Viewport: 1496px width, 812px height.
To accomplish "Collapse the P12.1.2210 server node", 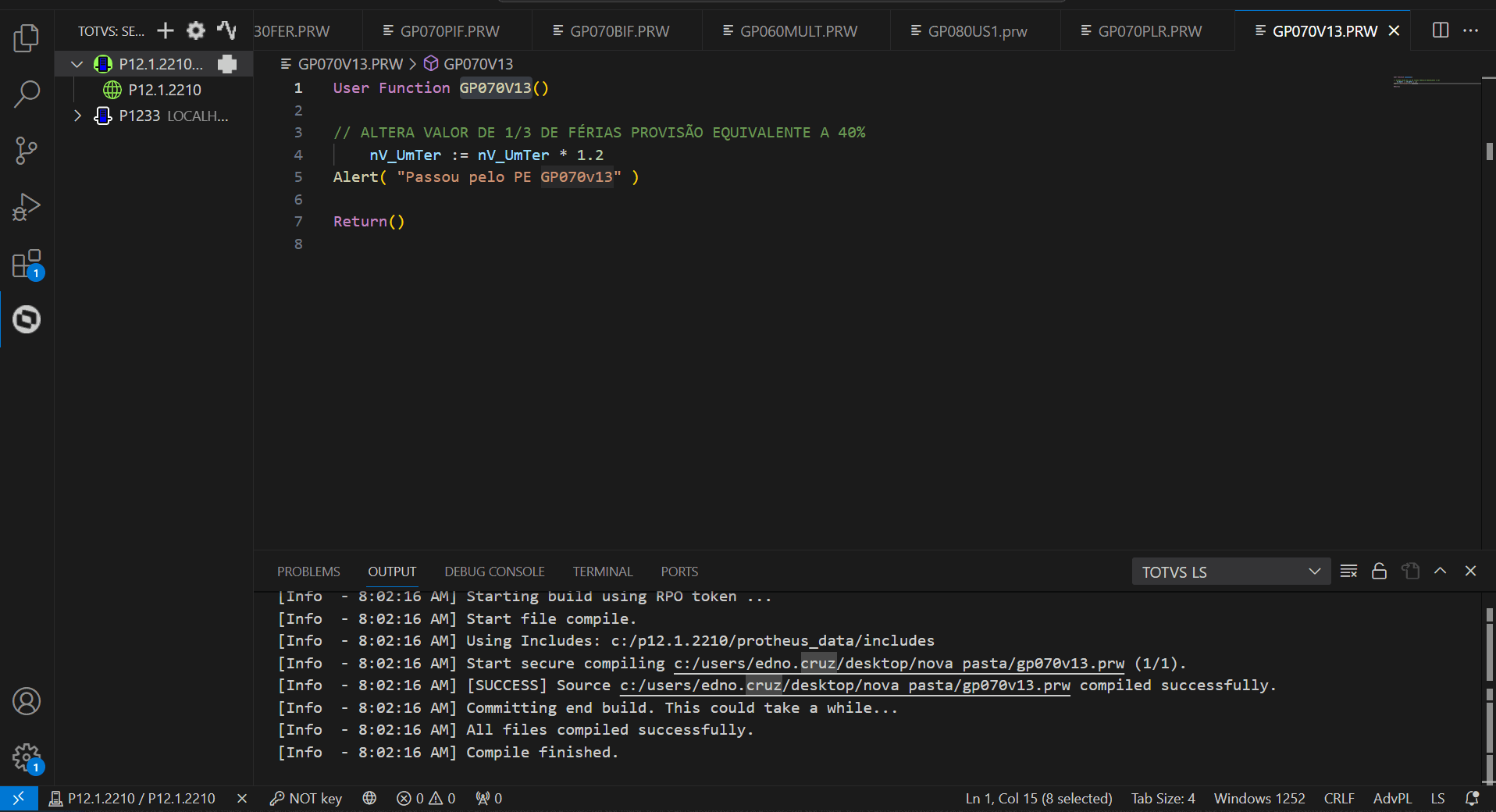I will [77, 64].
